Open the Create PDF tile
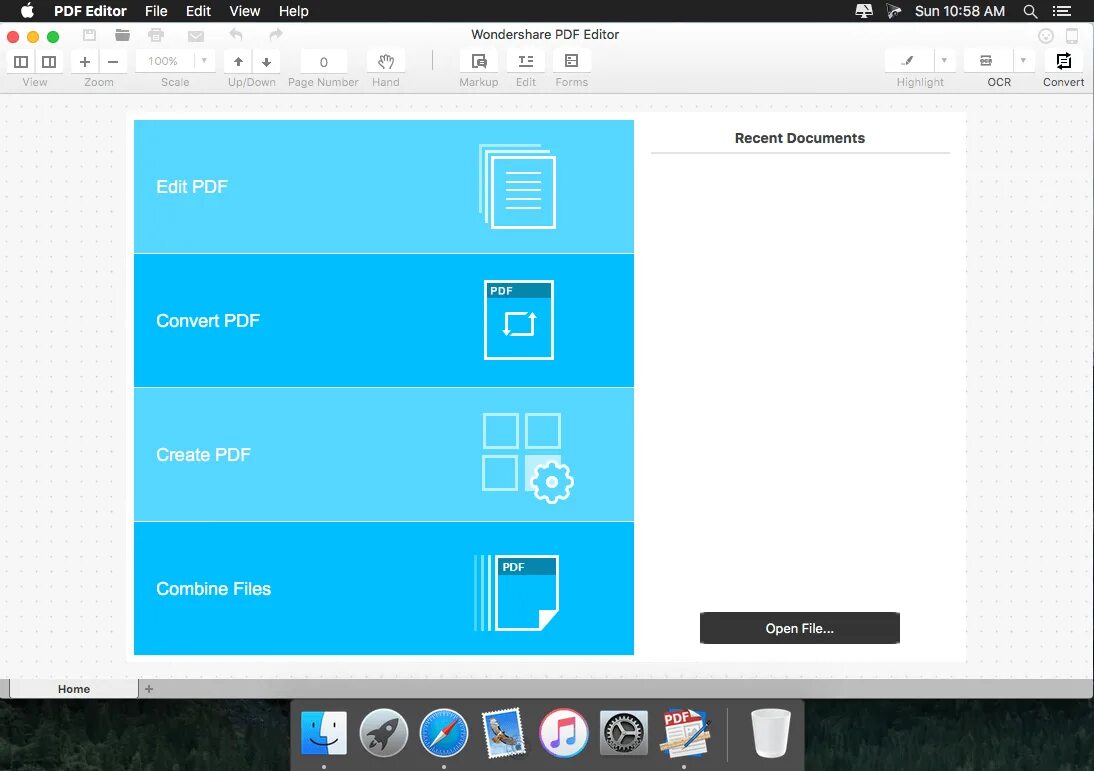 [384, 454]
